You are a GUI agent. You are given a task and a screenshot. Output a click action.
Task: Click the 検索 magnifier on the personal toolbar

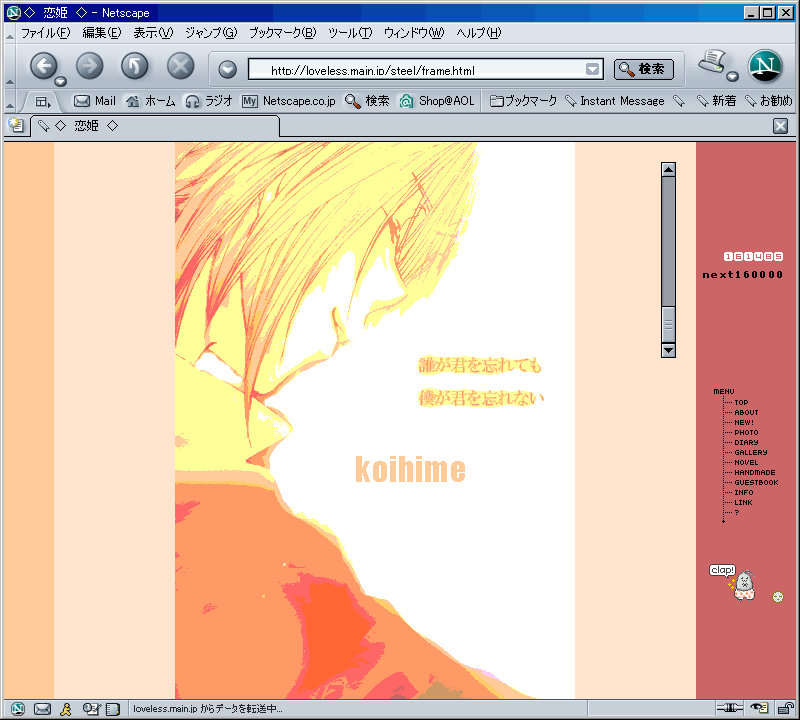click(367, 101)
